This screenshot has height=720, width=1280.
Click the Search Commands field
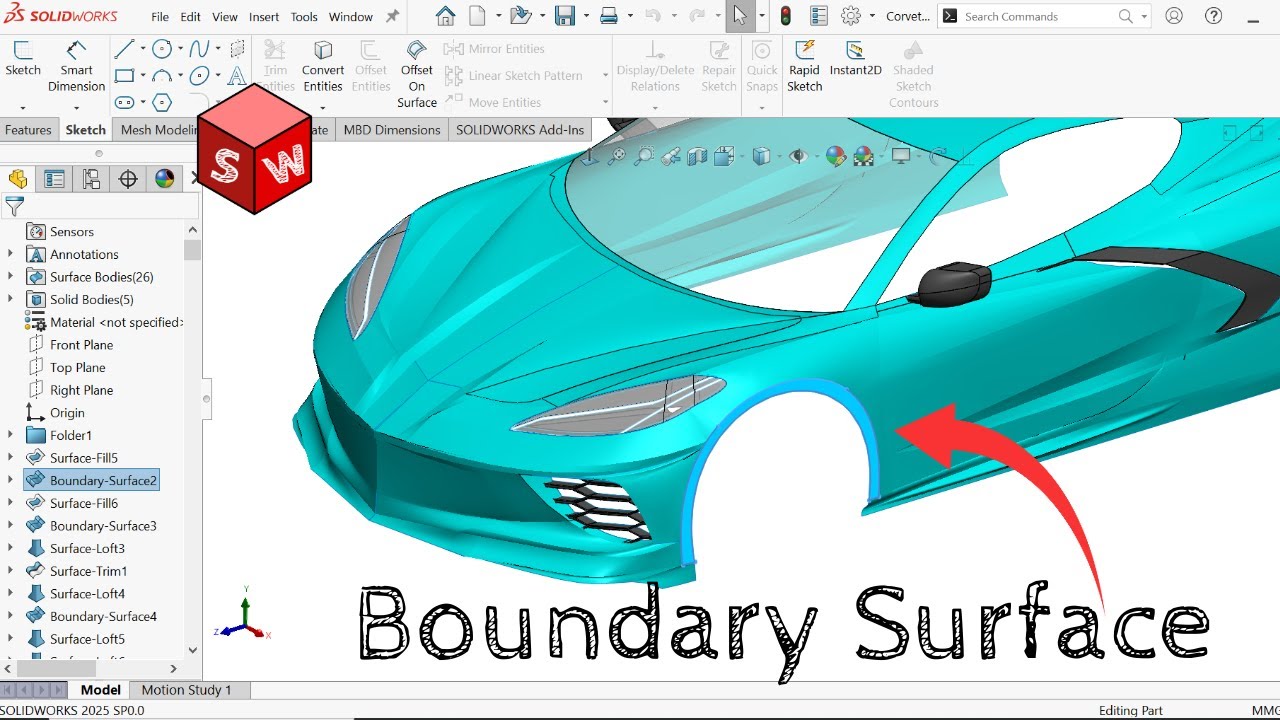(1045, 16)
